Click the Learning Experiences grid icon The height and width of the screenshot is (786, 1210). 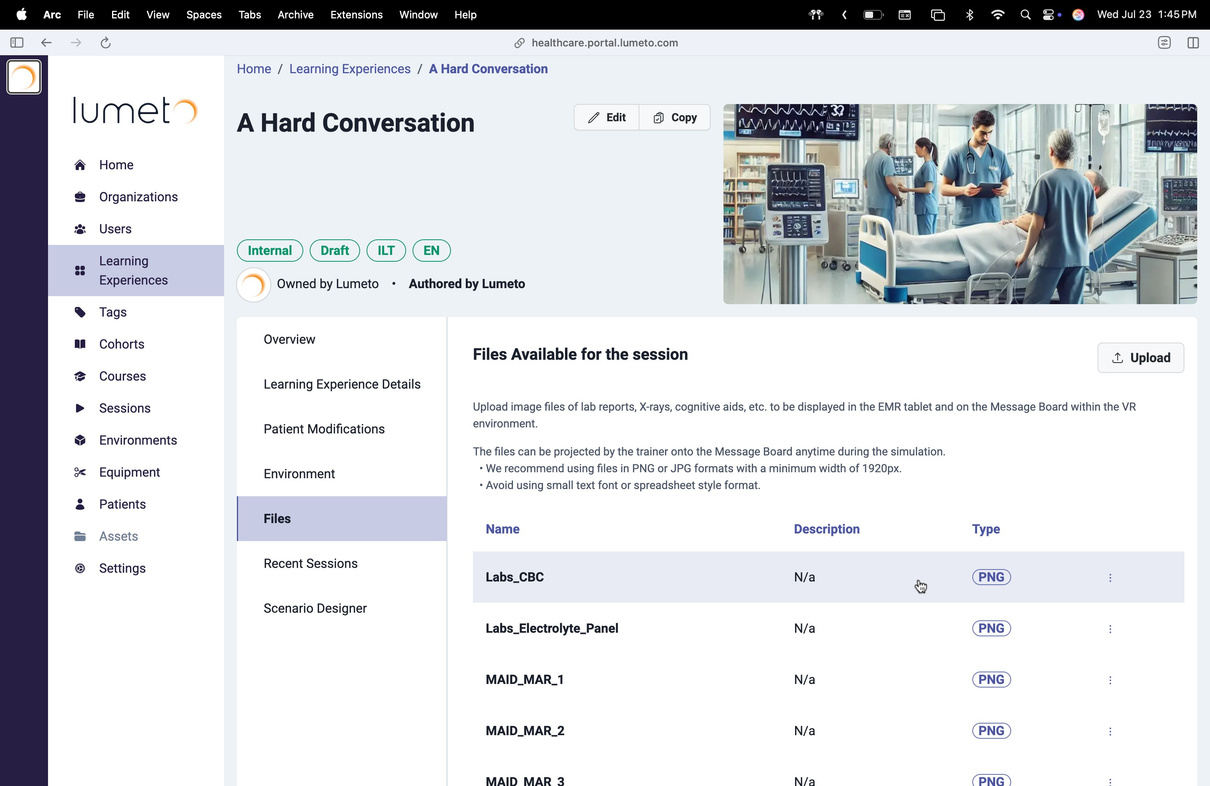pos(80,271)
